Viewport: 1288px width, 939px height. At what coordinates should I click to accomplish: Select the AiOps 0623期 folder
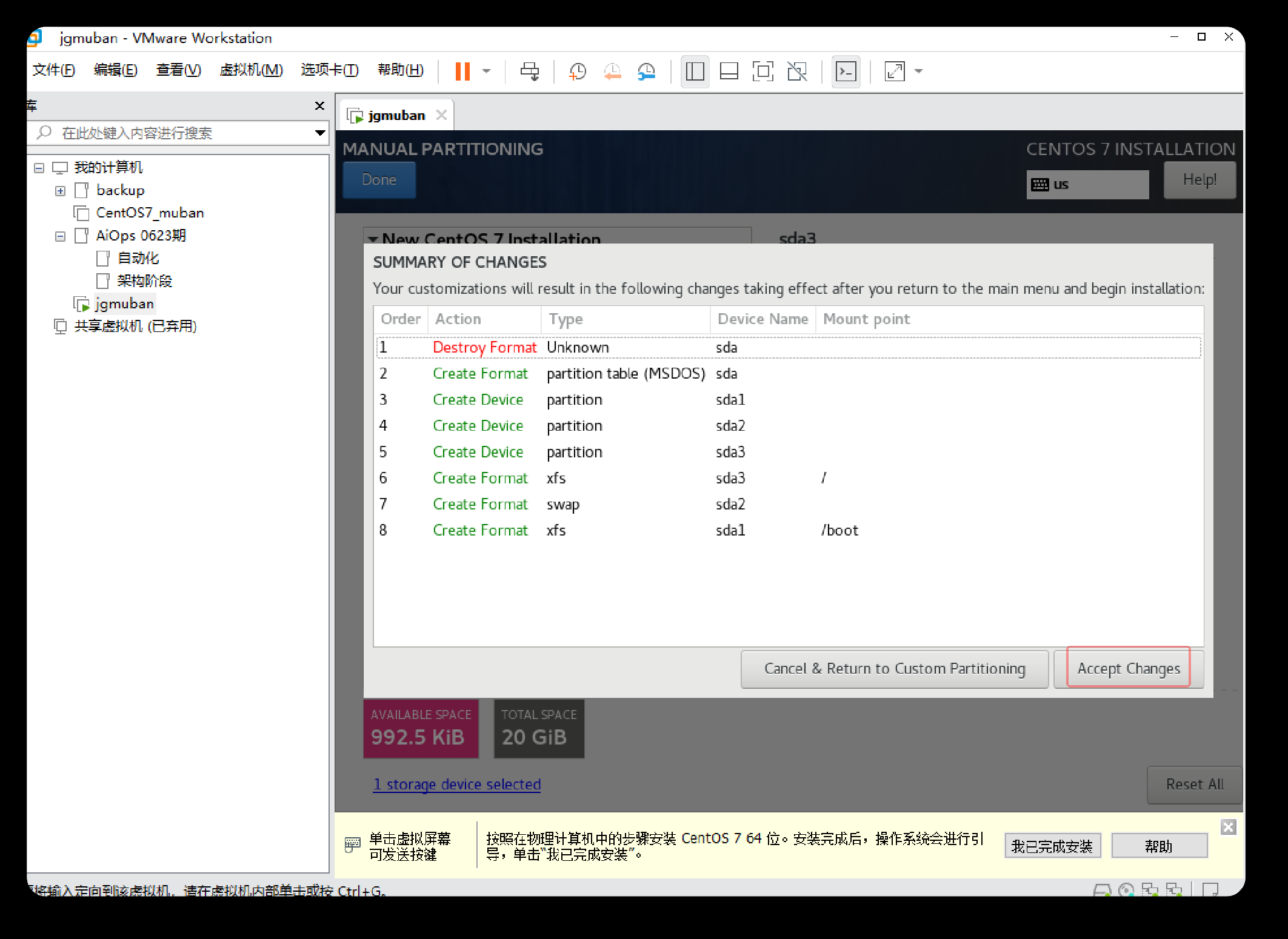(x=141, y=236)
